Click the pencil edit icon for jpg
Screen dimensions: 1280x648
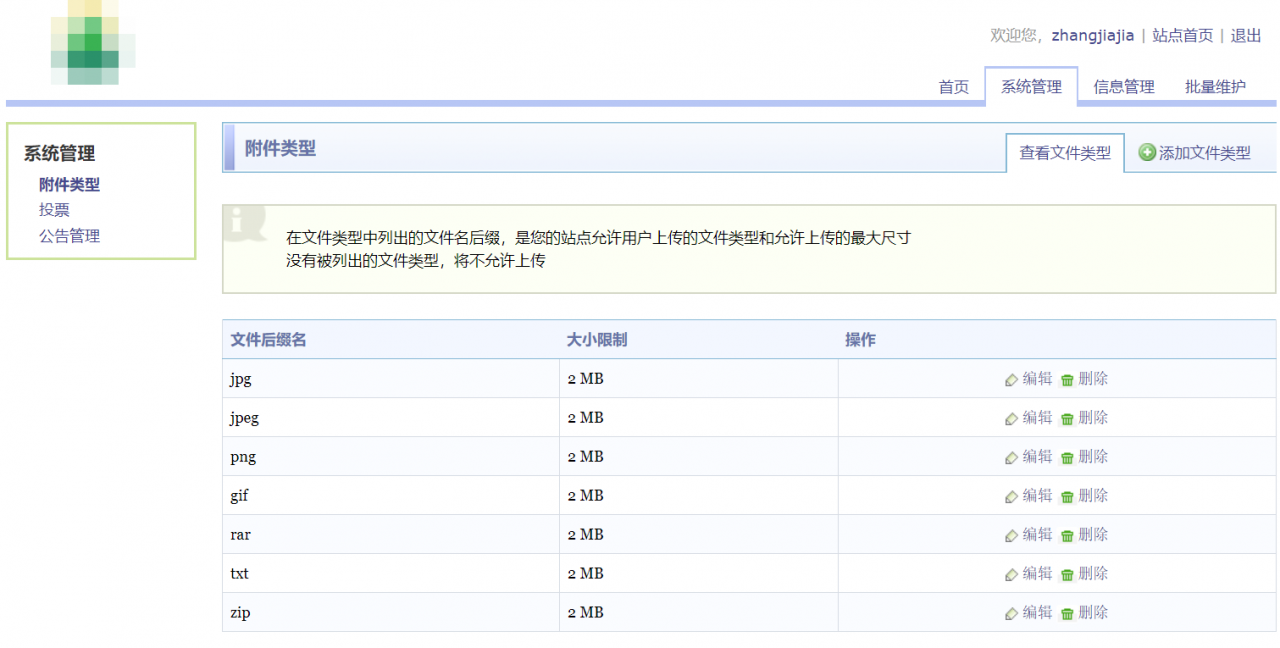point(1011,380)
